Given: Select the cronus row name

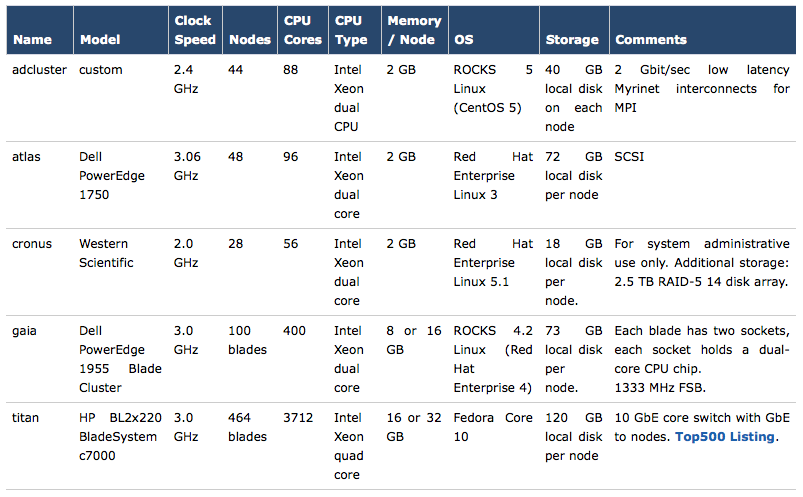Looking at the screenshot, I should click(32, 244).
